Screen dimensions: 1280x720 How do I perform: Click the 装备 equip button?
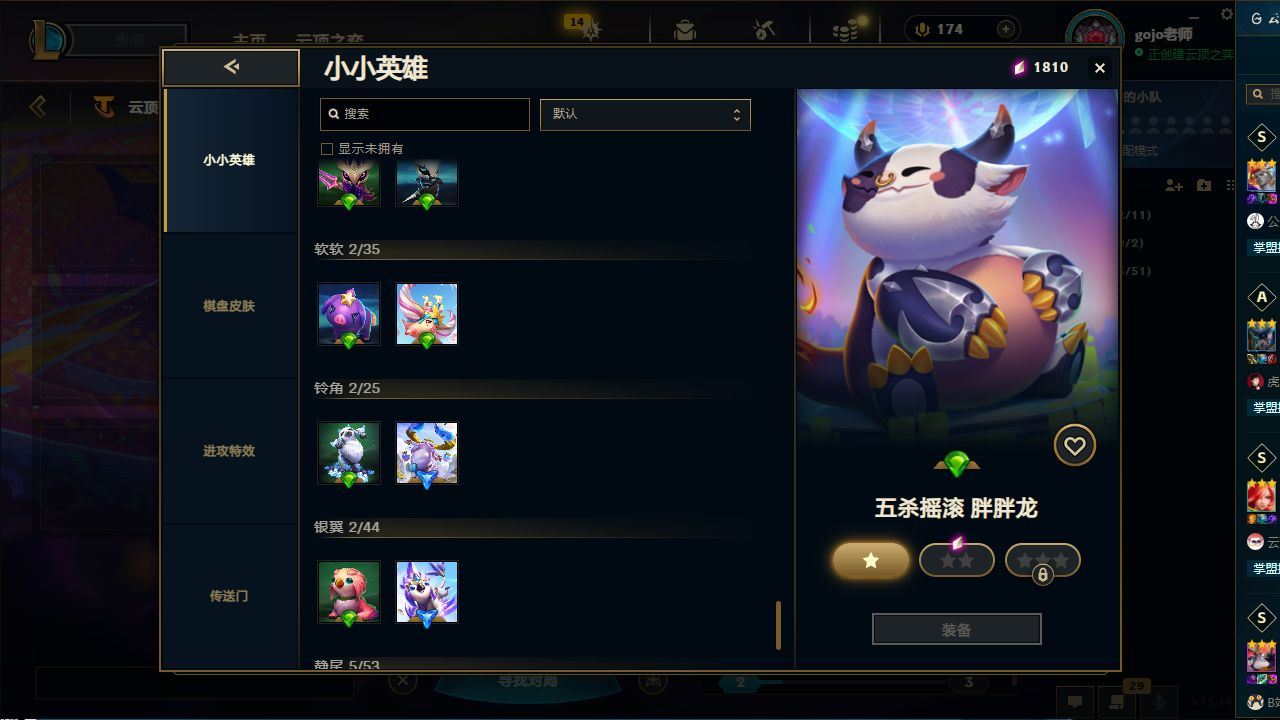pos(957,630)
